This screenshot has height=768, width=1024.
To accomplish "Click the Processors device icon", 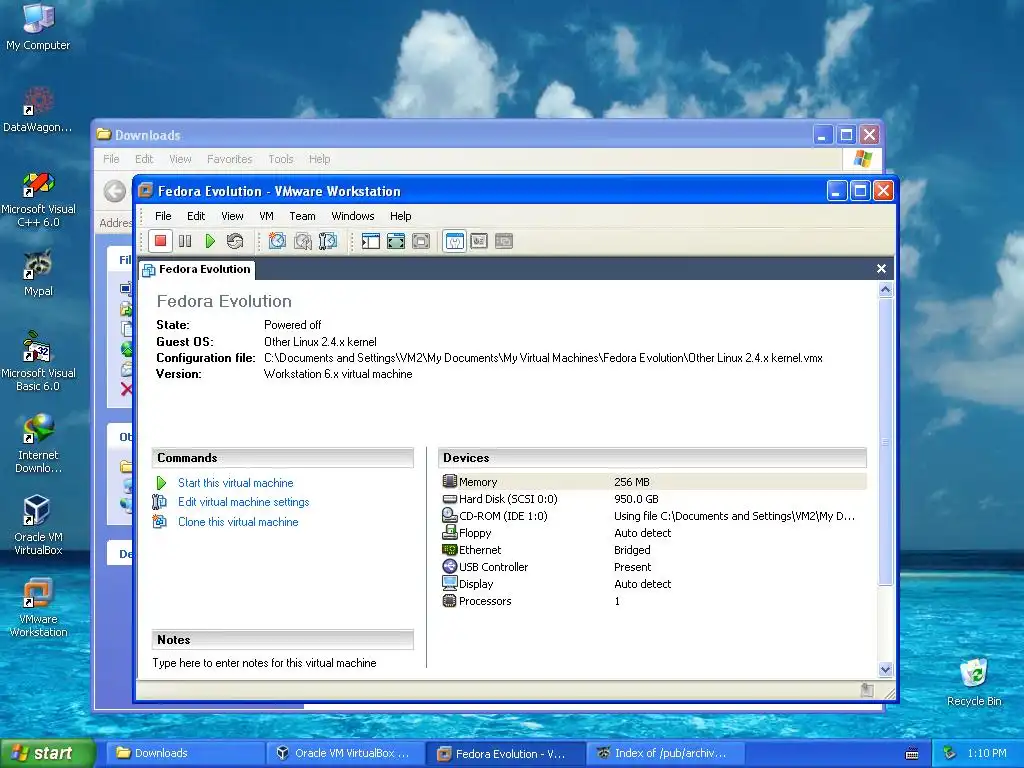I will [449, 600].
